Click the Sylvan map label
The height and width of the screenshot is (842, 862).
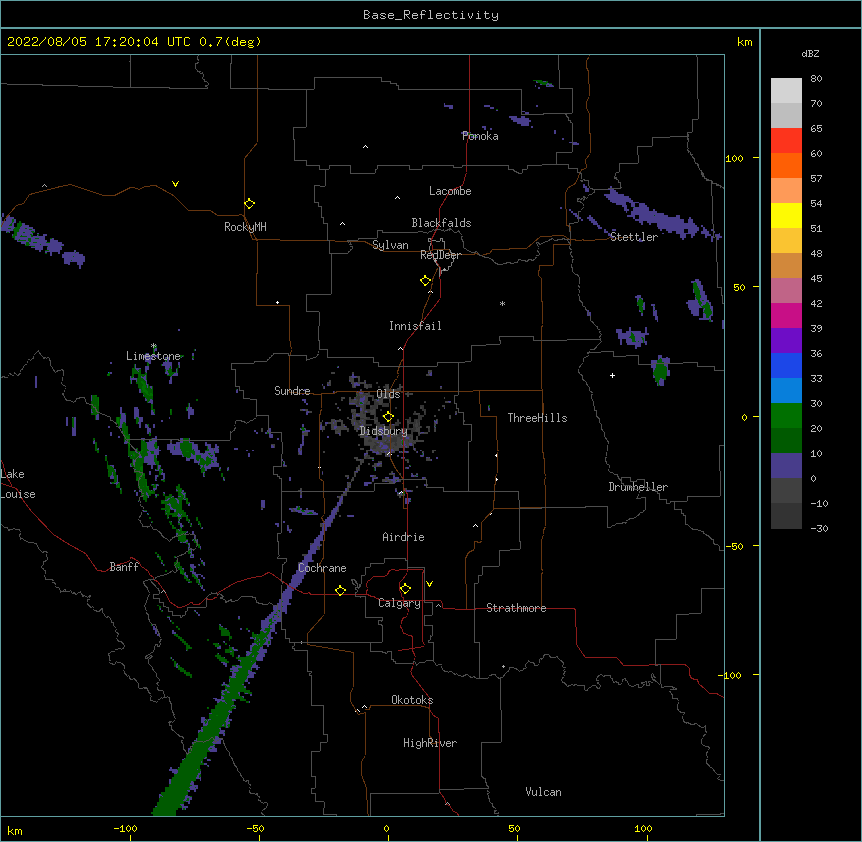pos(390,245)
